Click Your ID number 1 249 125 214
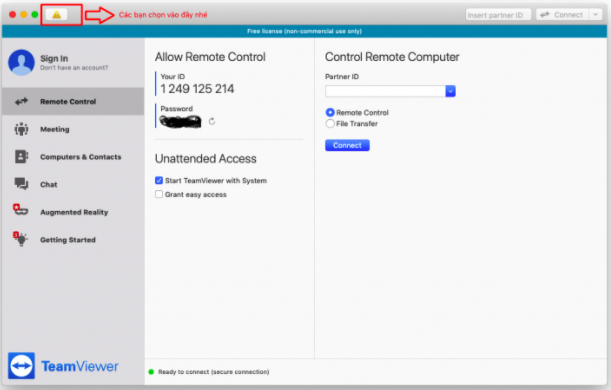 pyautogui.click(x=197, y=89)
